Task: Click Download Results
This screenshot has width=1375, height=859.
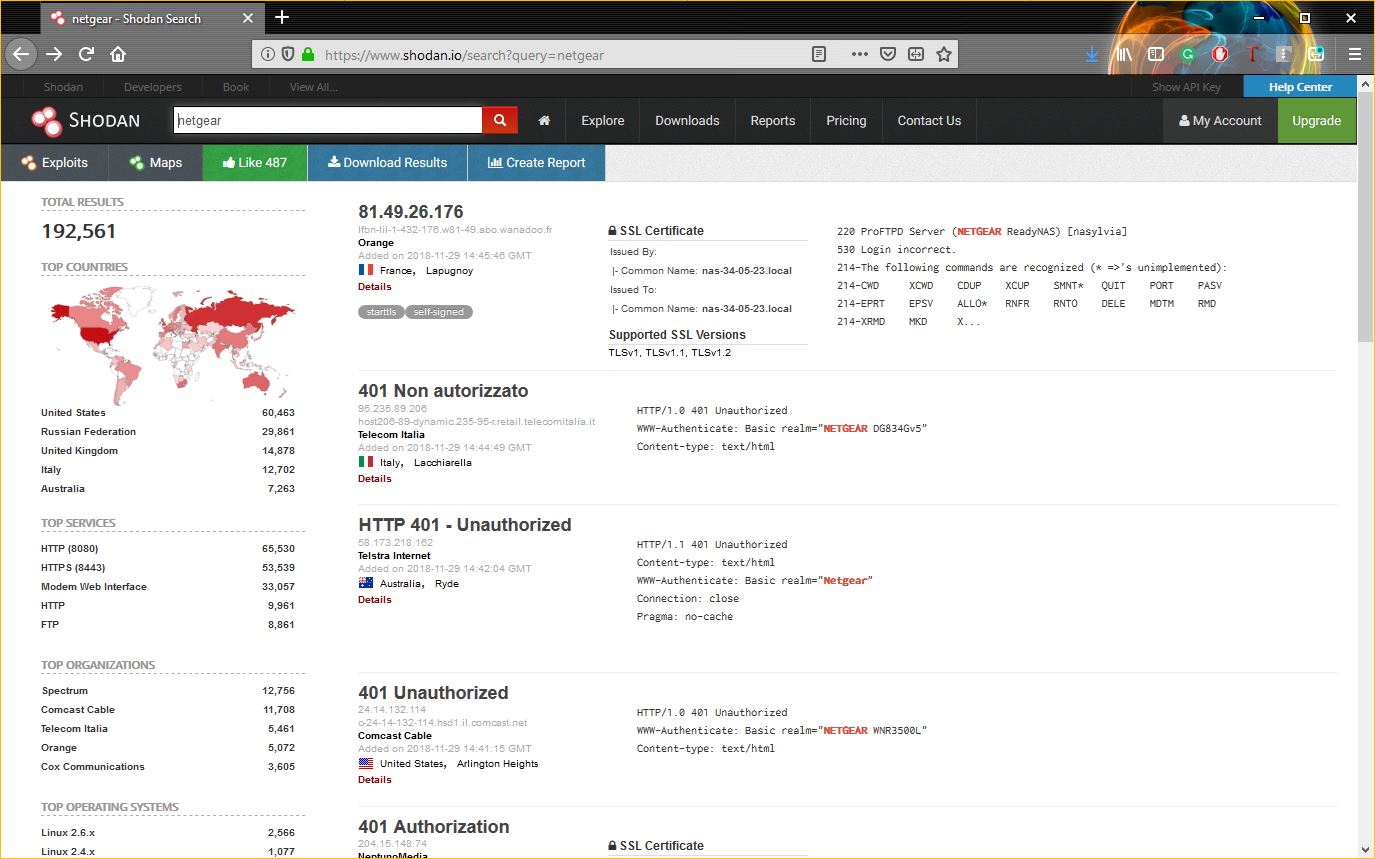Action: pos(387,162)
